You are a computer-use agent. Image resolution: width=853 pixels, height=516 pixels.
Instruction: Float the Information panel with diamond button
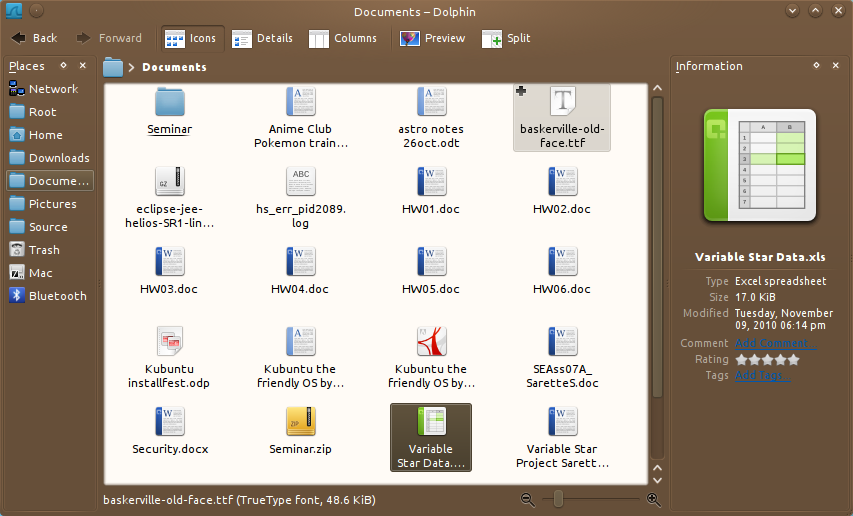coord(816,65)
